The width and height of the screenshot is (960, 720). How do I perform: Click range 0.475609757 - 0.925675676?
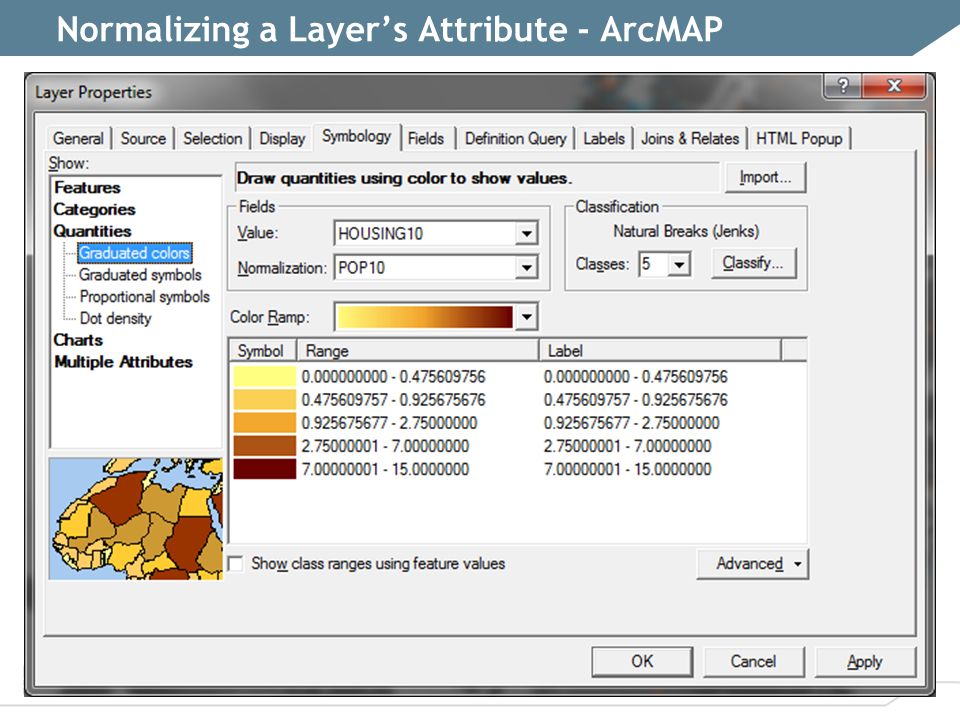[x=393, y=400]
